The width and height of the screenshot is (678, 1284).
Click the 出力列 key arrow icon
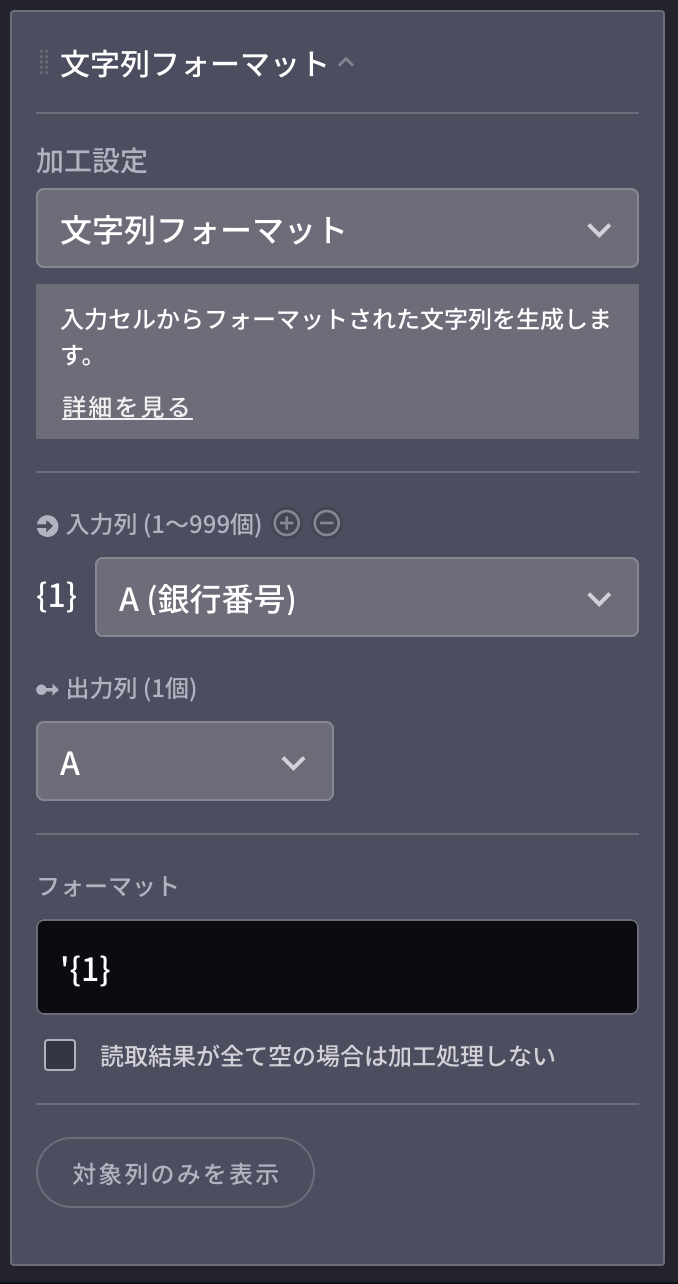click(x=47, y=689)
